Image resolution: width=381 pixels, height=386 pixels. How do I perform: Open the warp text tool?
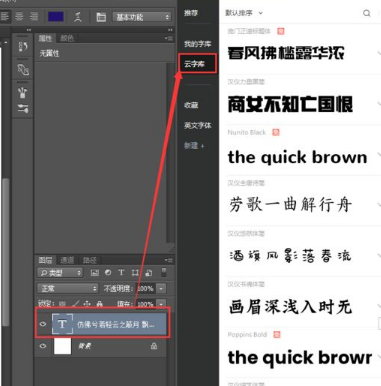point(78,17)
